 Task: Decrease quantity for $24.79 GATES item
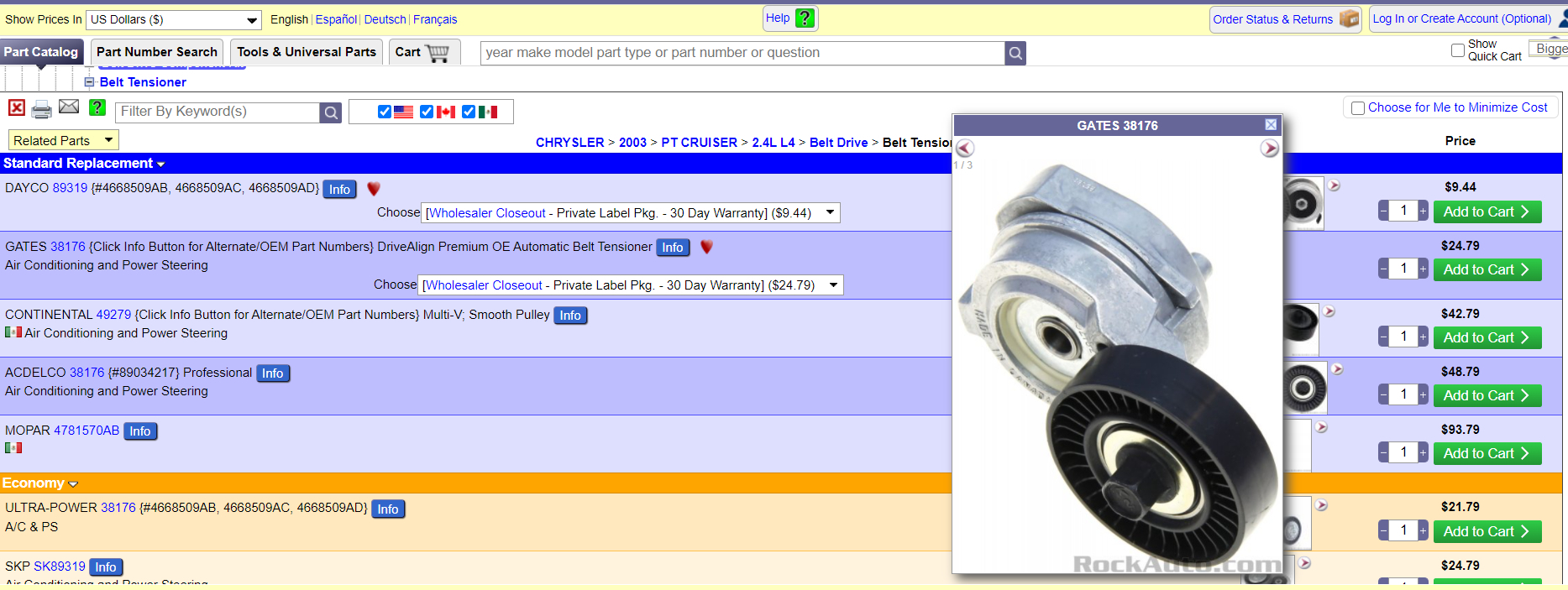(x=1383, y=269)
